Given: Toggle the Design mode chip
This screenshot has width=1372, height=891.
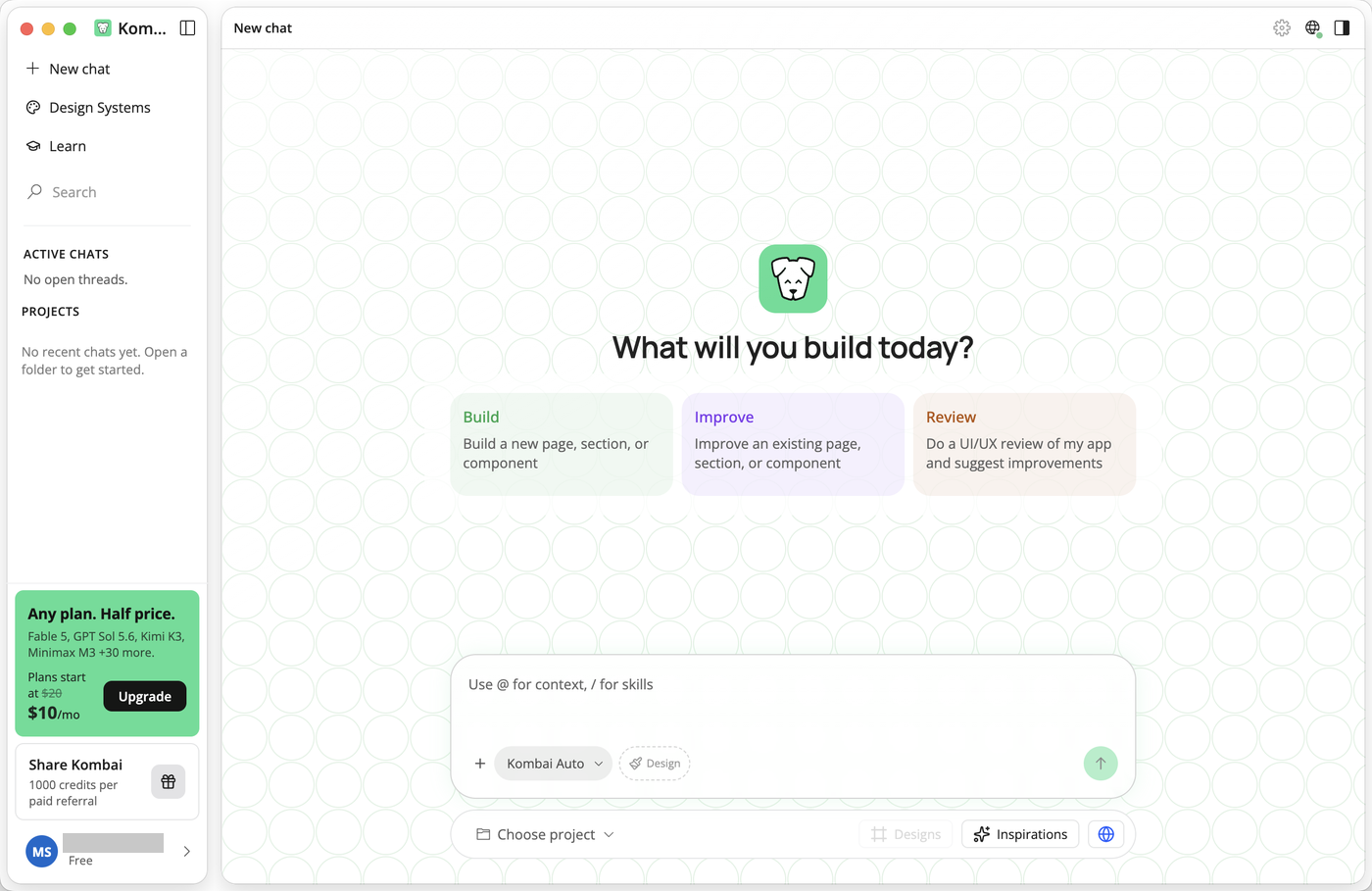Looking at the screenshot, I should [655, 764].
